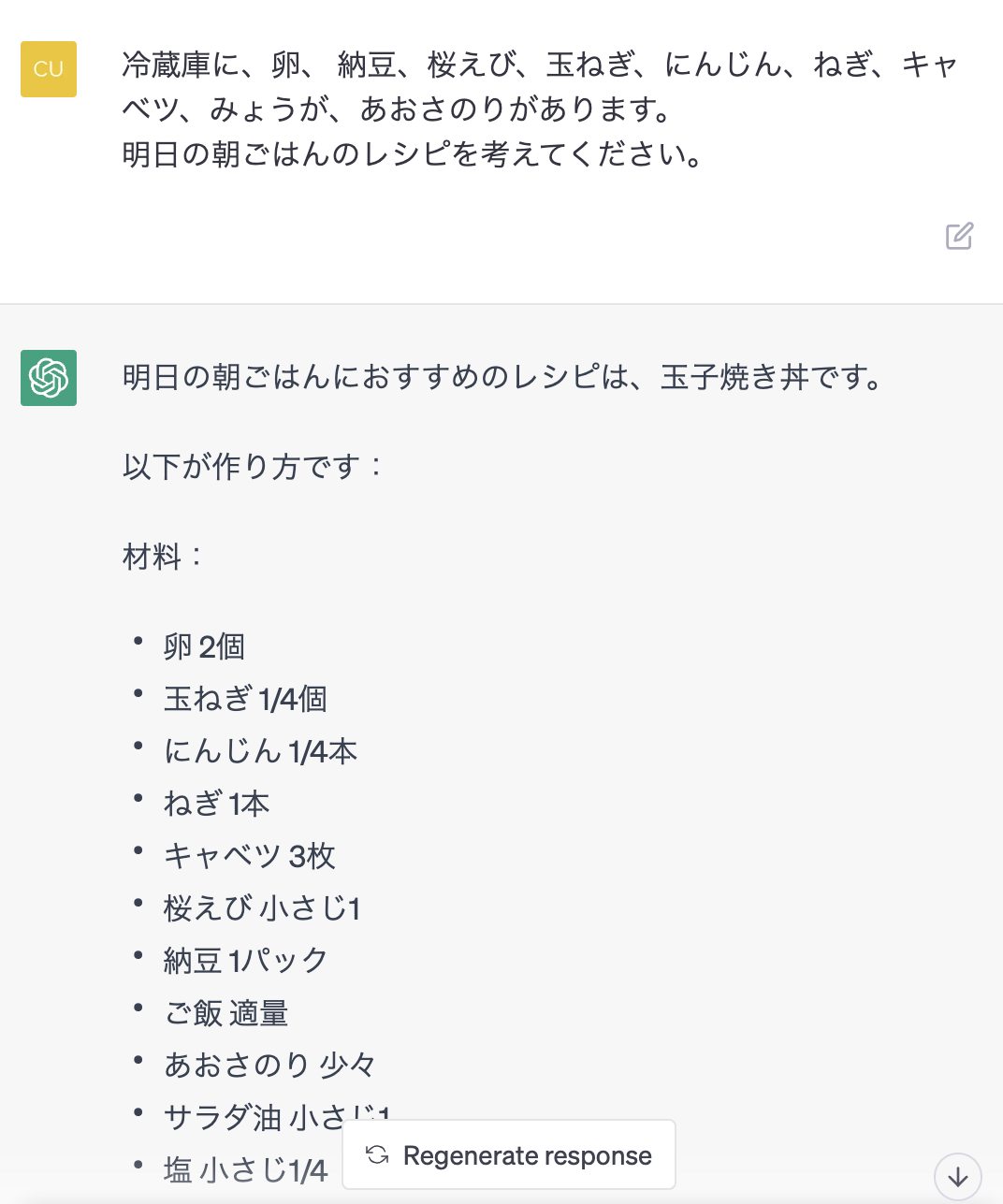Select the あおさのり 少々 list item
1003x1204 pixels.
pos(269,1066)
